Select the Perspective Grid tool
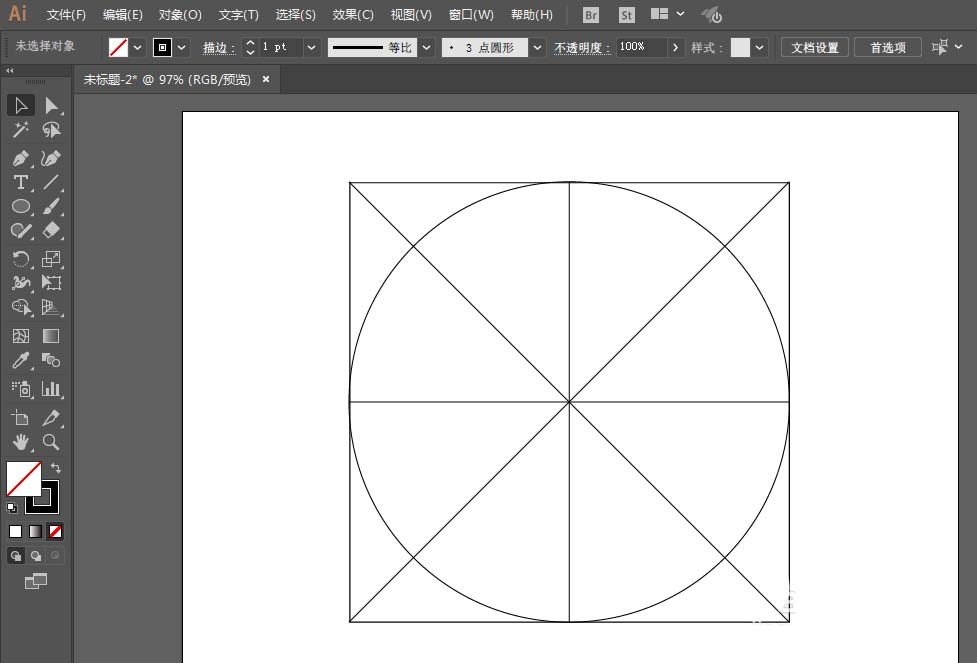 coord(51,307)
